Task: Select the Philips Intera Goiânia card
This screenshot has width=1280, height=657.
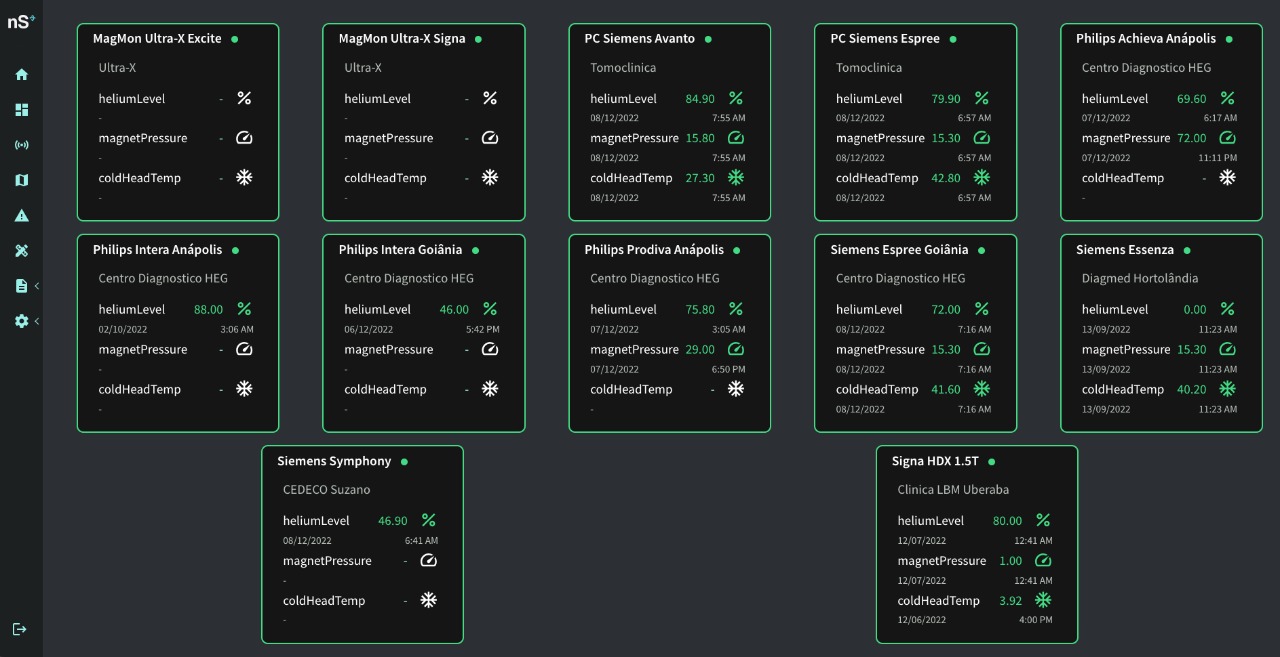Action: point(424,332)
